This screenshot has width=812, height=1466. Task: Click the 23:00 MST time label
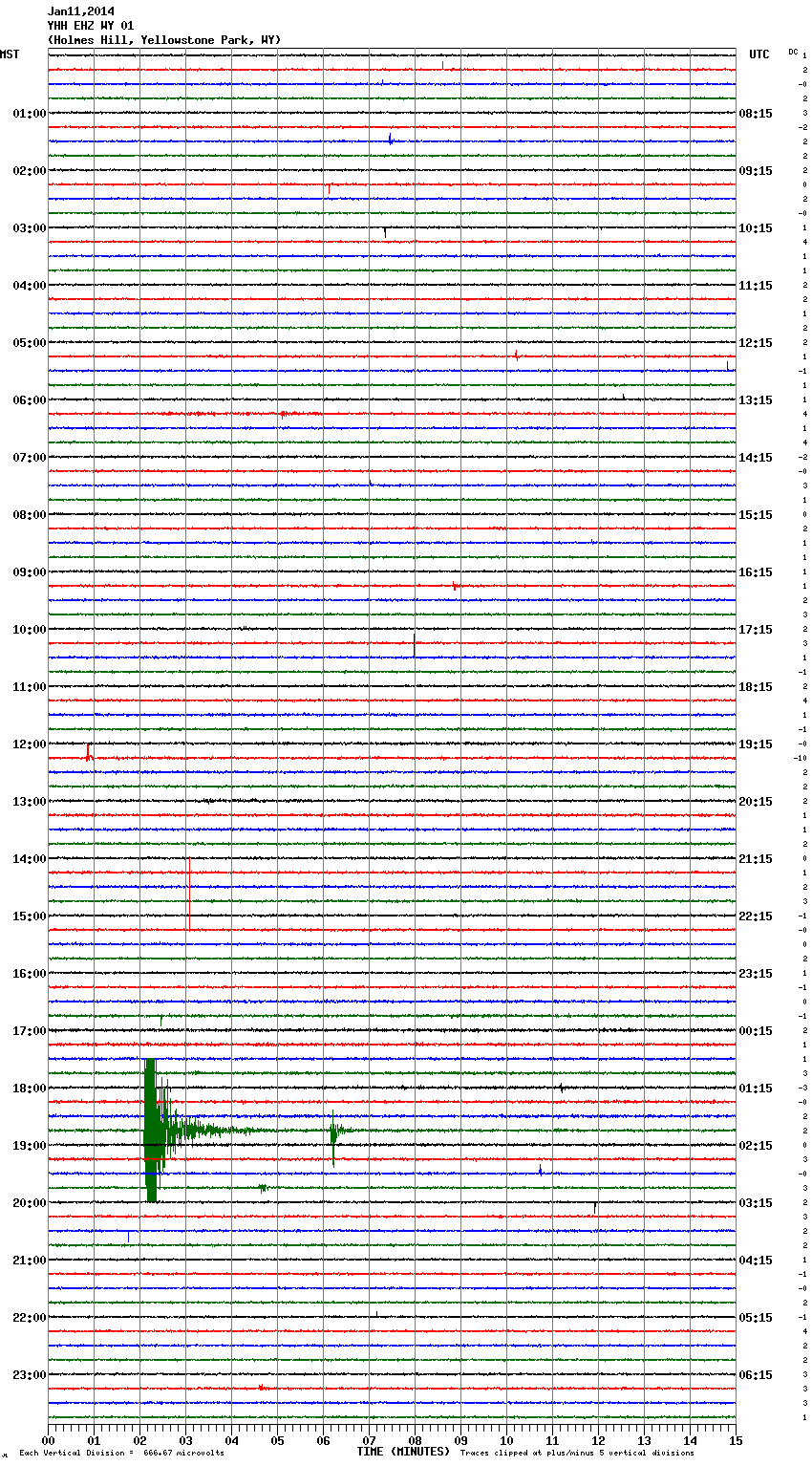tap(29, 1375)
